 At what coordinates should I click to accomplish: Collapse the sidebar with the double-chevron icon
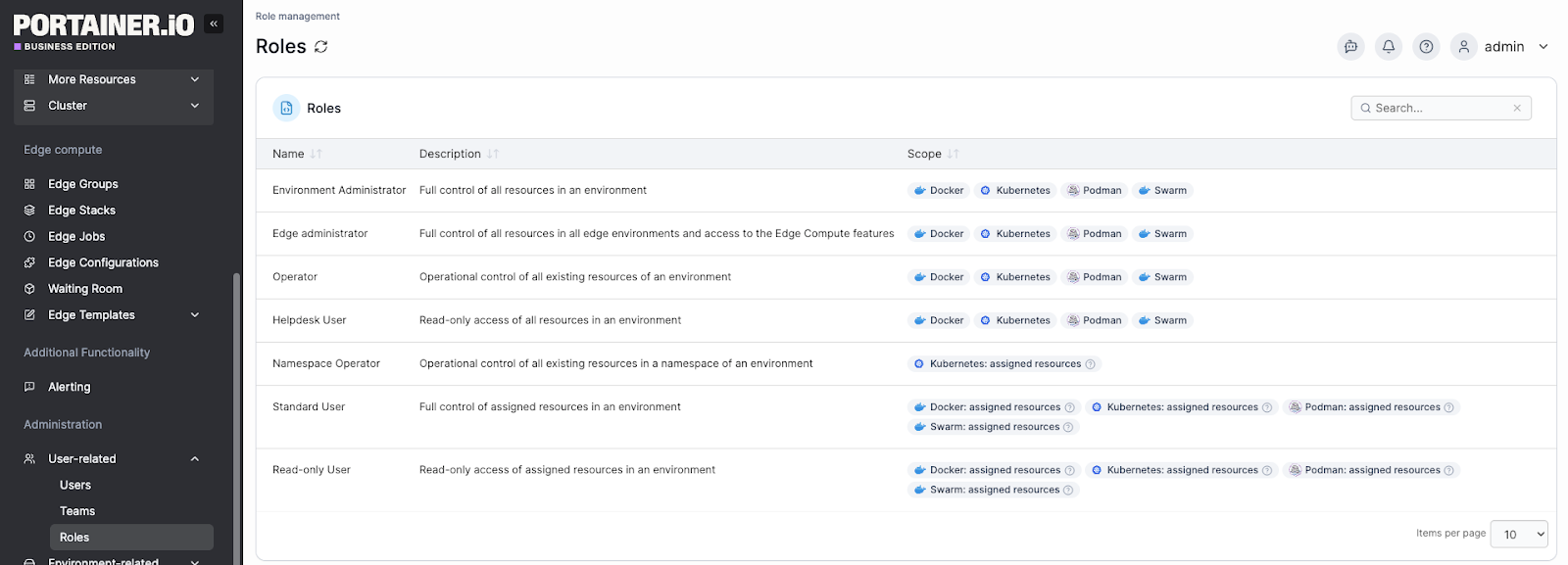point(214,24)
